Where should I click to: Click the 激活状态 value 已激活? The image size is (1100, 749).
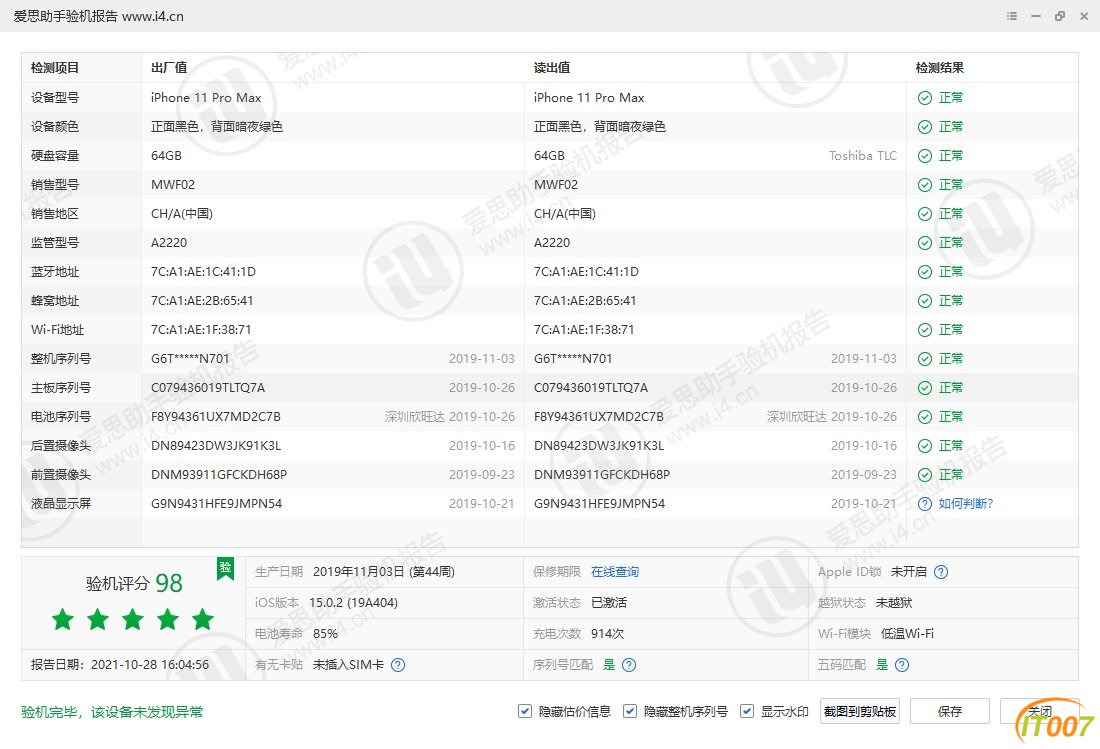[609, 602]
